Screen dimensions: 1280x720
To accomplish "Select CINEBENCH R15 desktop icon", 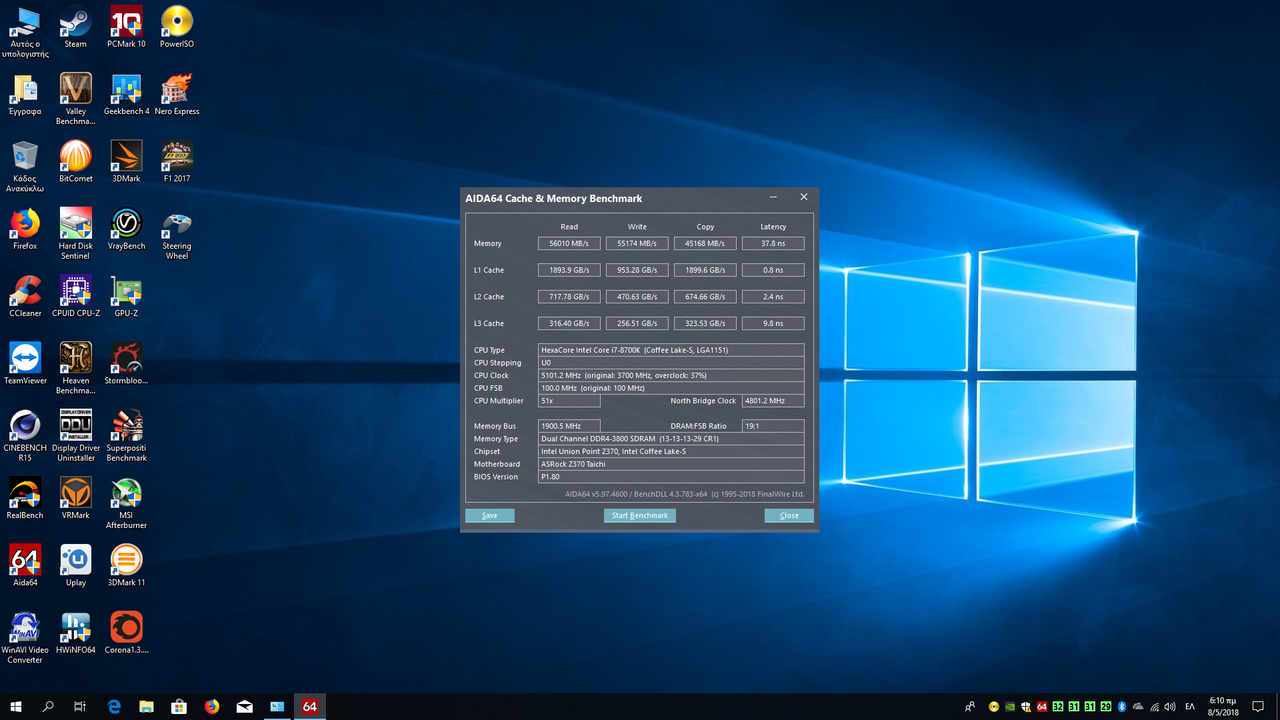I will 25,435.
